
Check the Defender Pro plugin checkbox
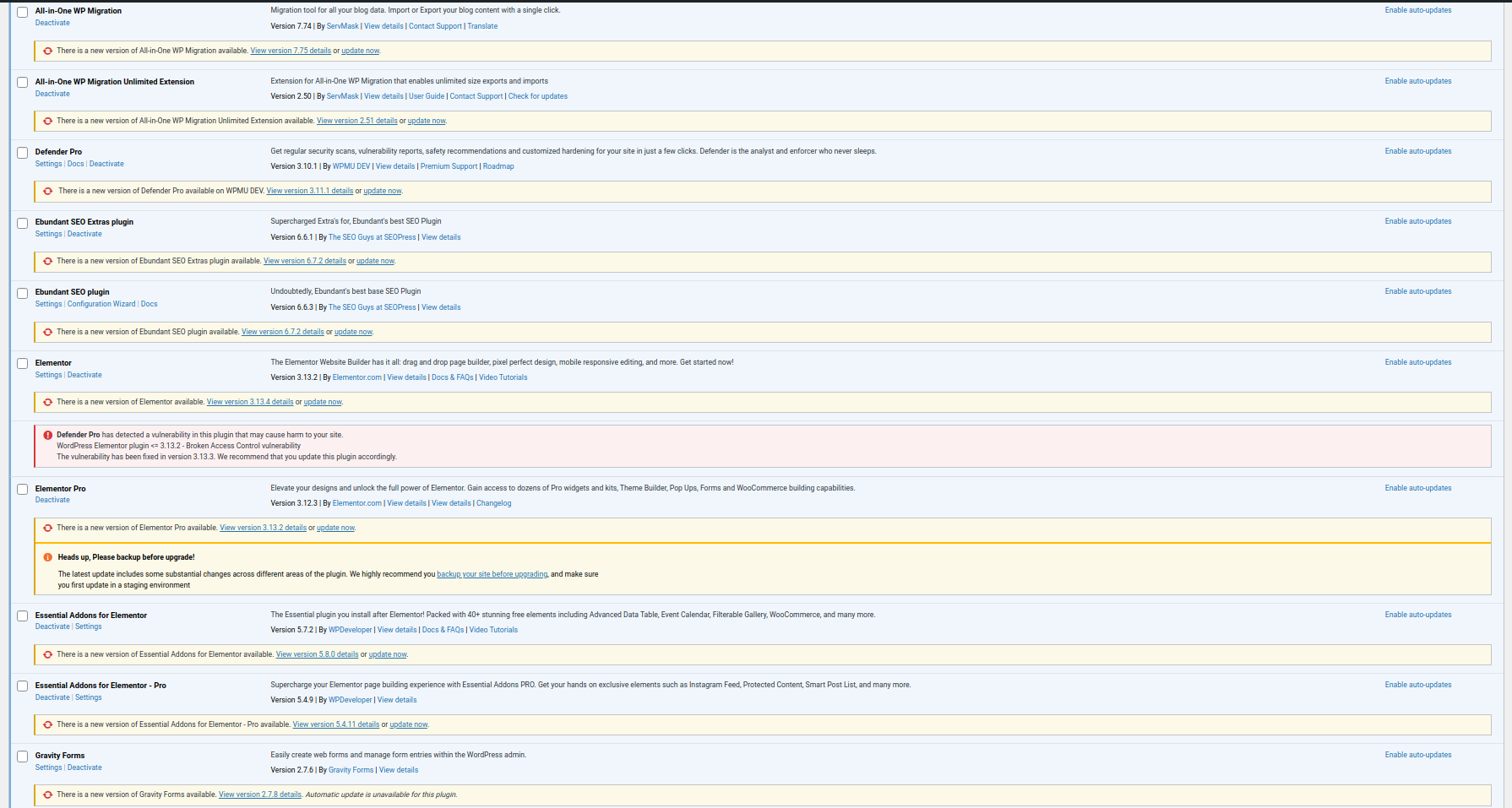click(23, 153)
